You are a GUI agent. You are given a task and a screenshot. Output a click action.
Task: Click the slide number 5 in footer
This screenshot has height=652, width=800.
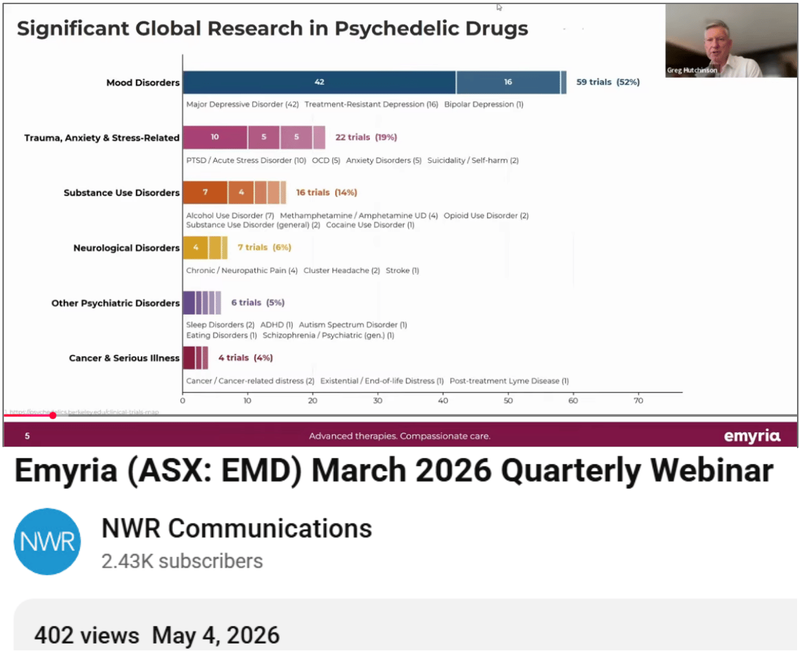tap(27, 436)
